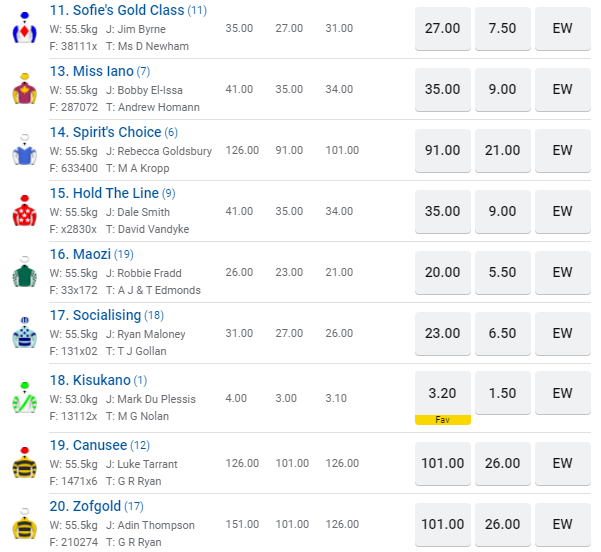Select 21.00 place odds for Spirit's Choice
This screenshot has height=552, width=601.
pos(503,151)
